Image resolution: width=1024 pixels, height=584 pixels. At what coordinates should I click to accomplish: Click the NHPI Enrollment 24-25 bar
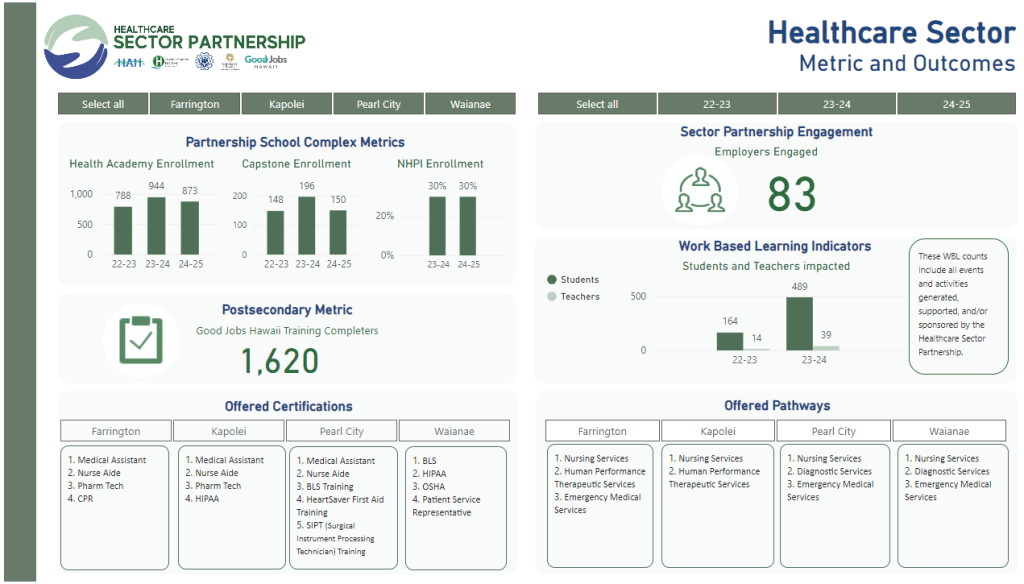tap(468, 226)
